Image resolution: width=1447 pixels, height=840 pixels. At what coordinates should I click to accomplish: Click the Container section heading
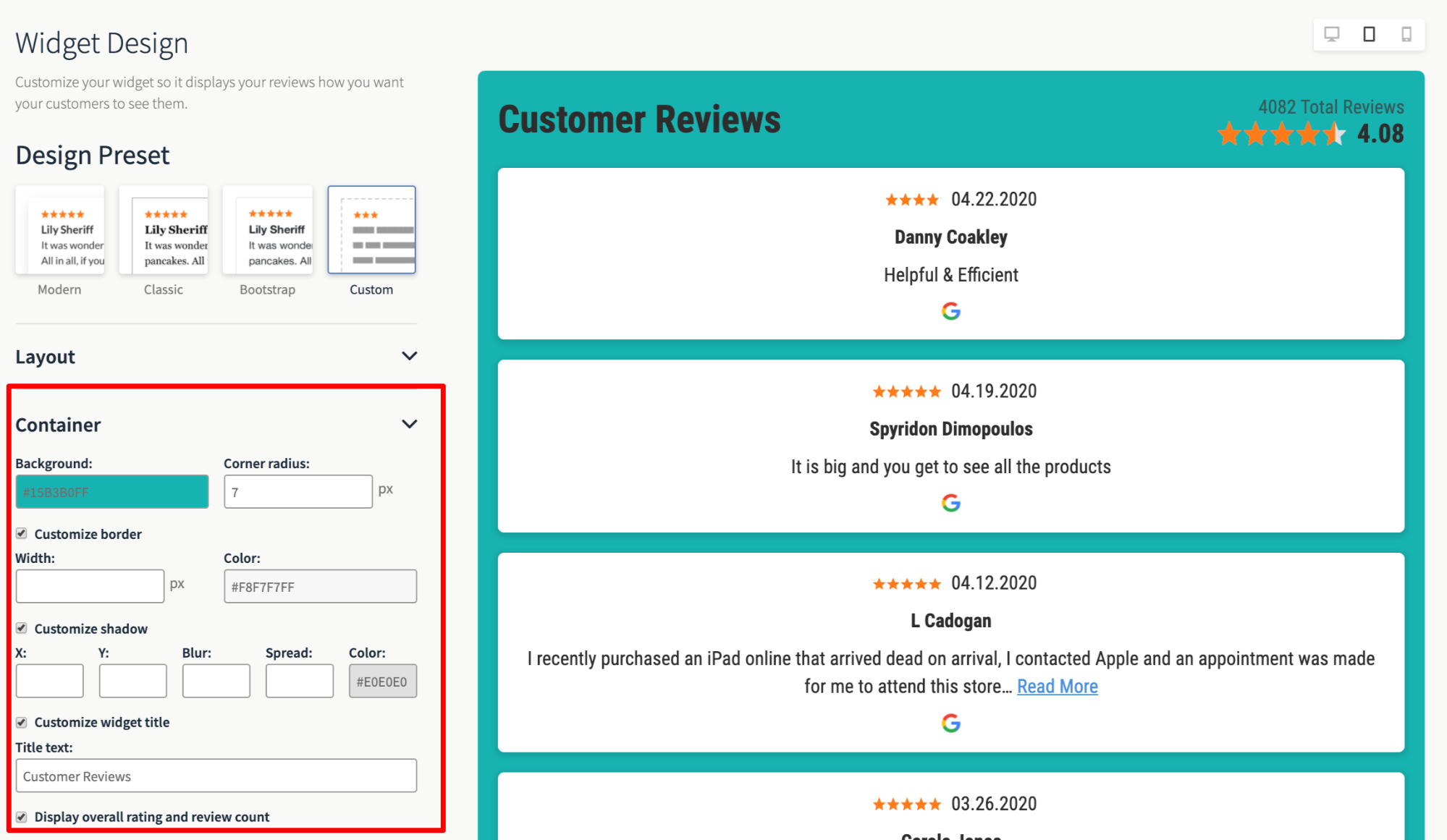[x=58, y=425]
